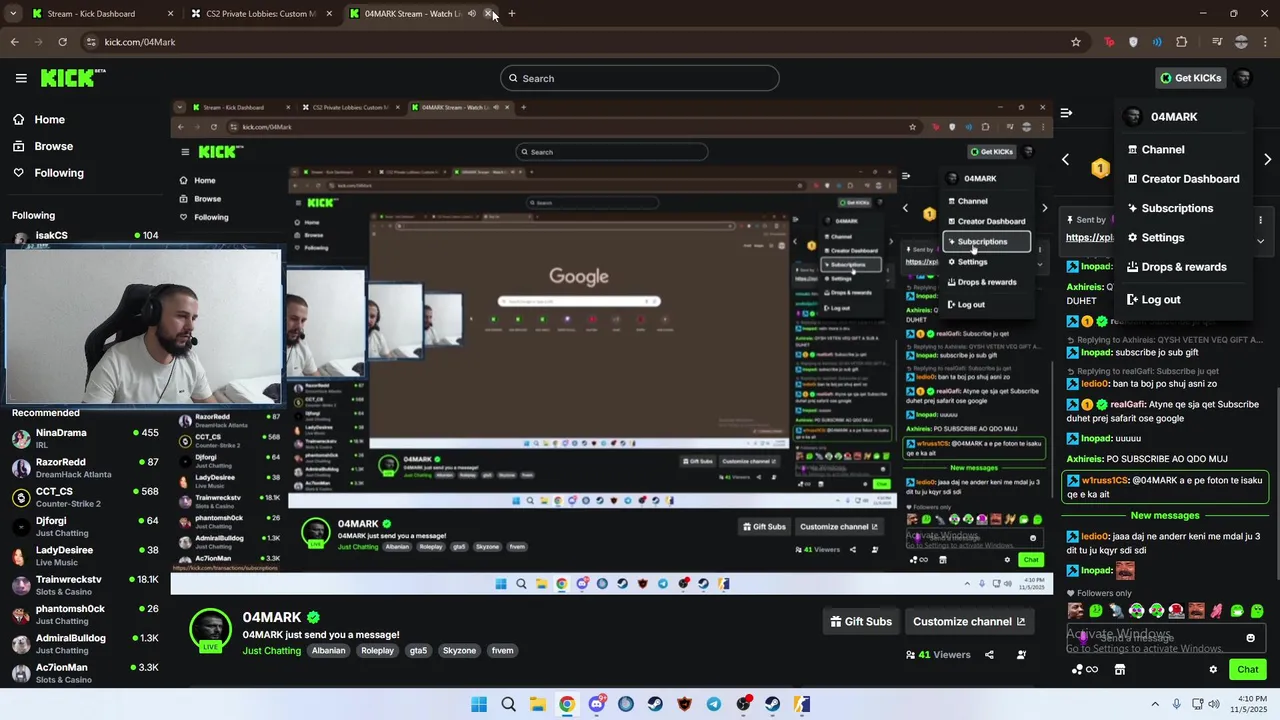
Task: Click the Get KICKs button
Action: click(x=1190, y=78)
